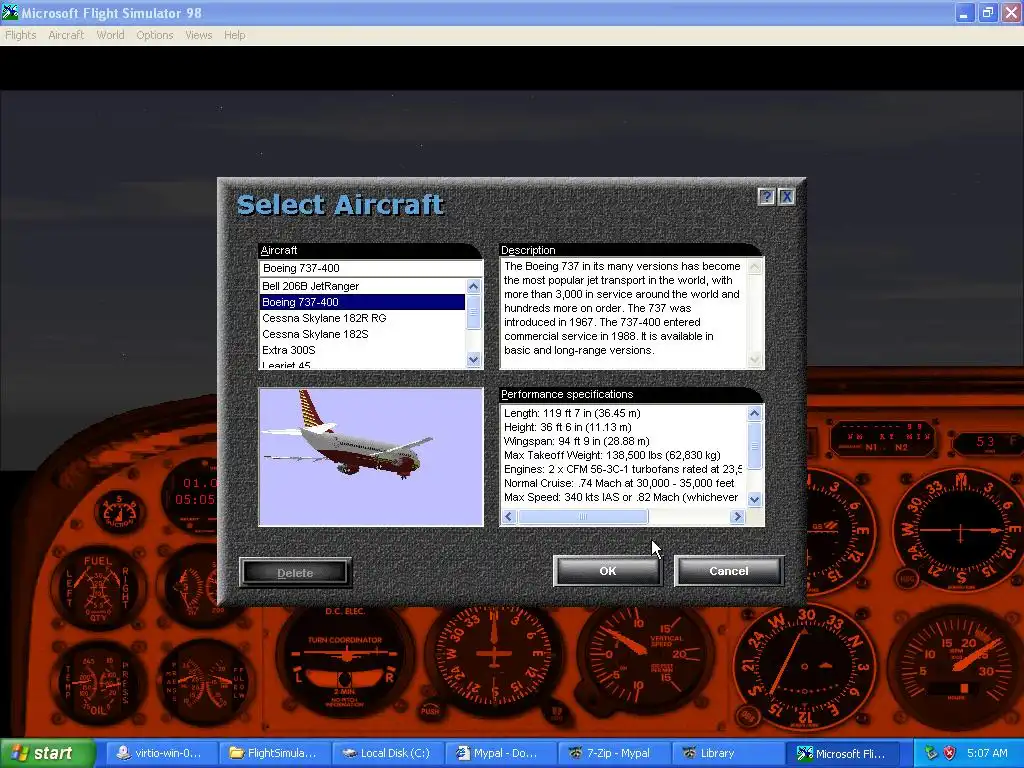
Task: Switch to Library taskbar item
Action: (726, 753)
